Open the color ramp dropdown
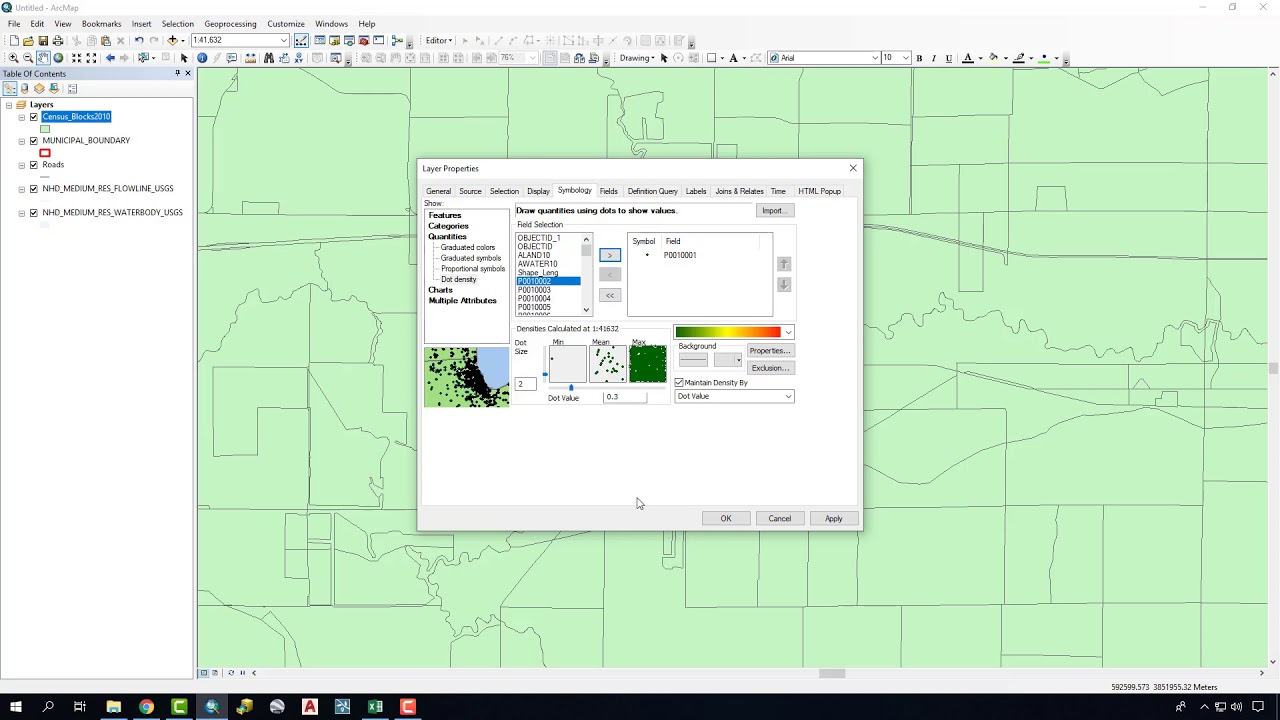Image resolution: width=1280 pixels, height=720 pixels. (788, 332)
